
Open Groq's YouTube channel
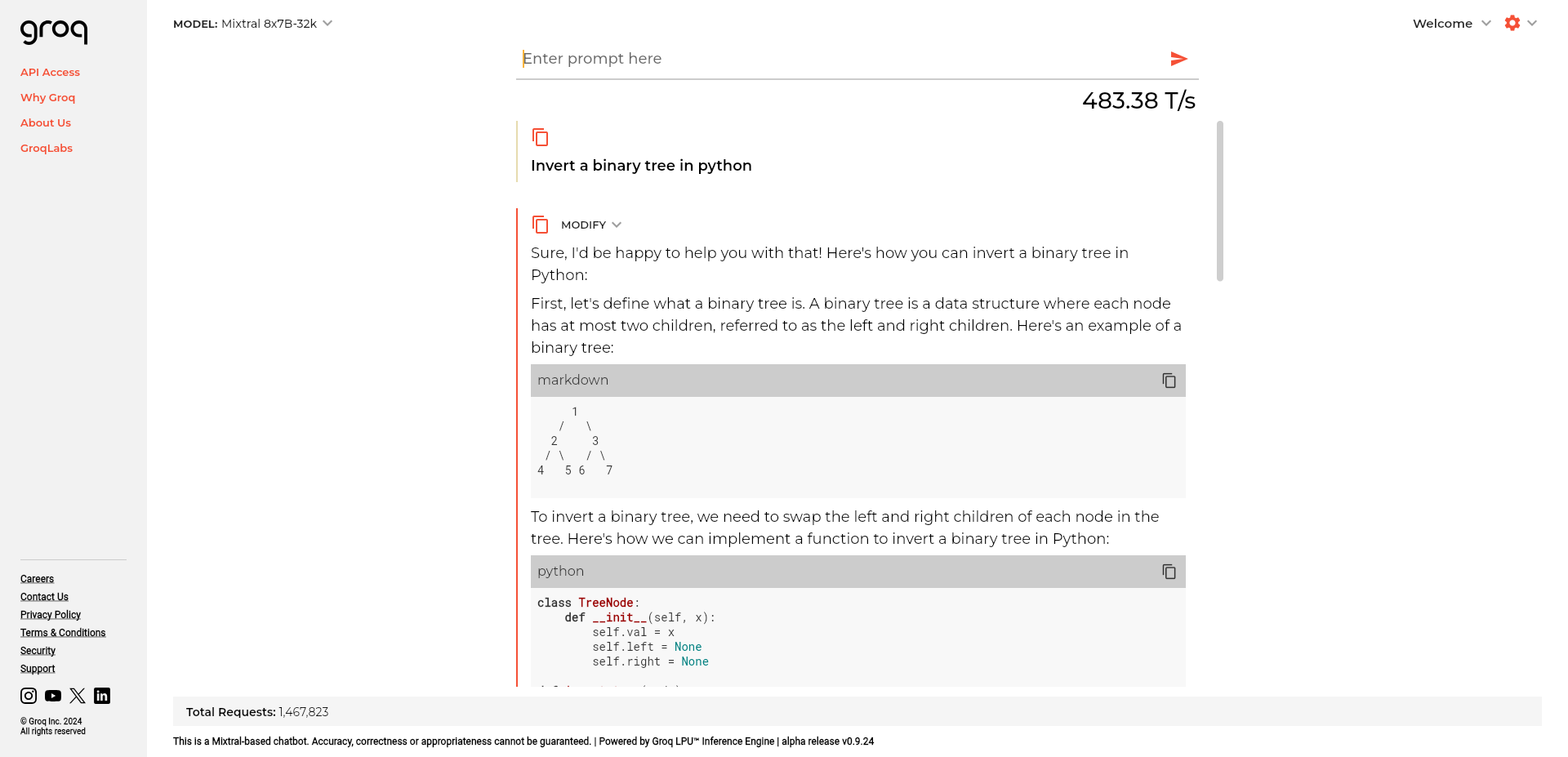pyautogui.click(x=53, y=696)
